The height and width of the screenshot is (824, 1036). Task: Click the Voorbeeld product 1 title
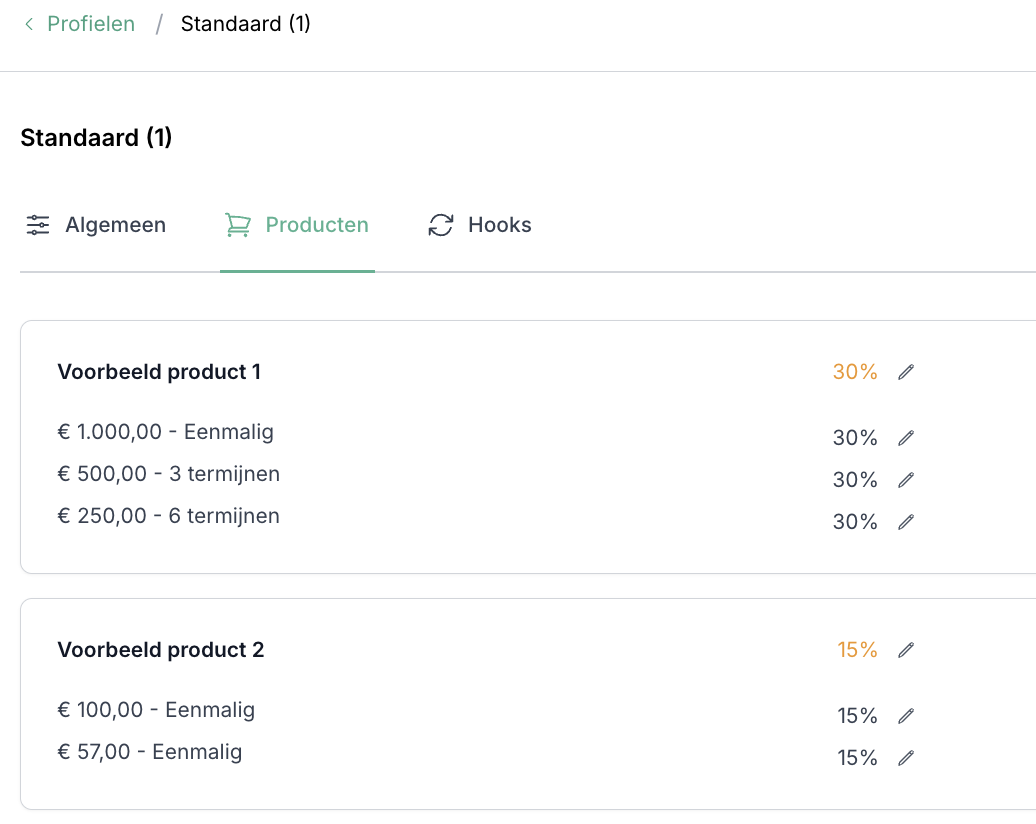point(159,372)
